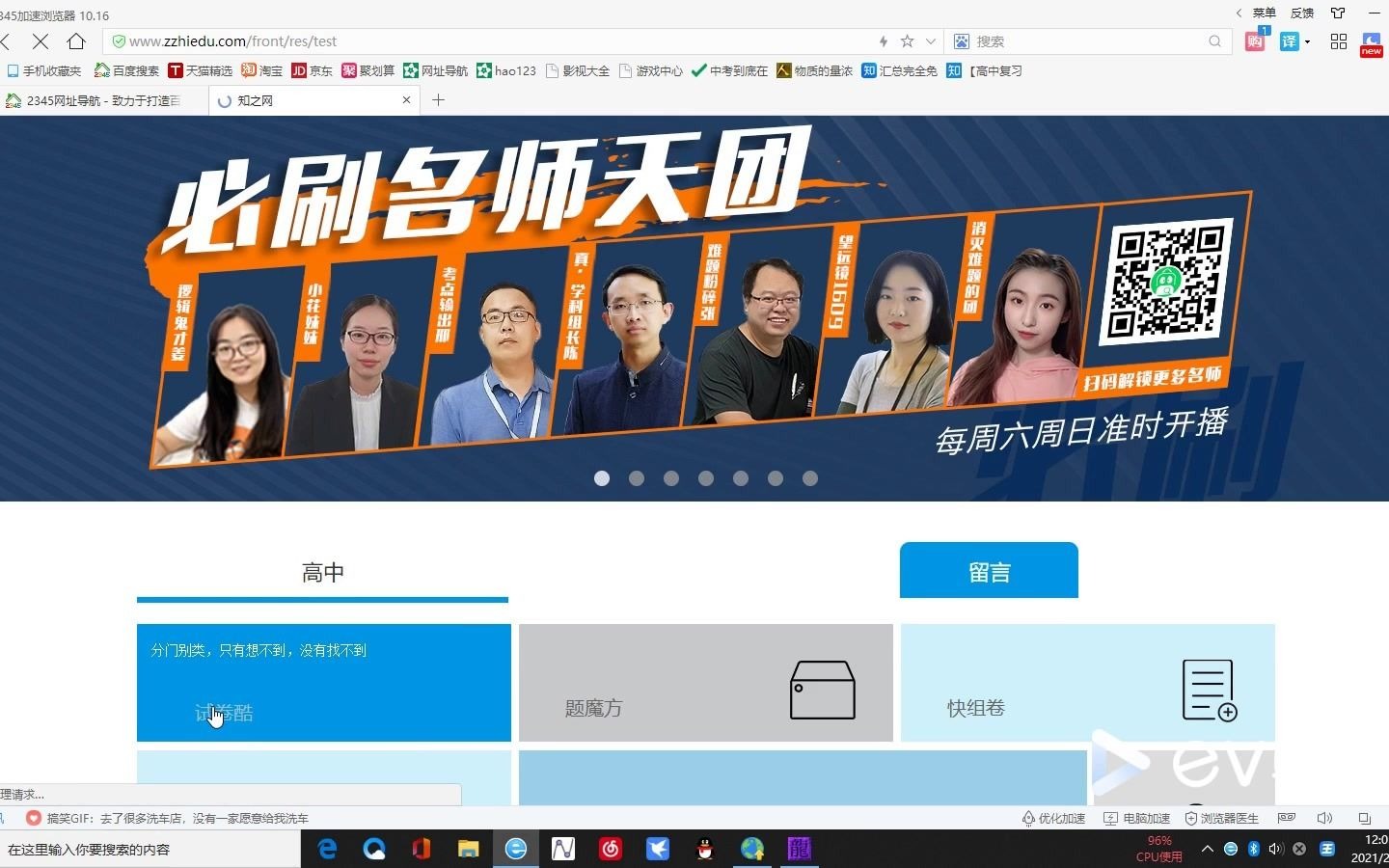Open the 搞笑GIF news ticker link
This screenshot has width=1389, height=868.
point(177,818)
